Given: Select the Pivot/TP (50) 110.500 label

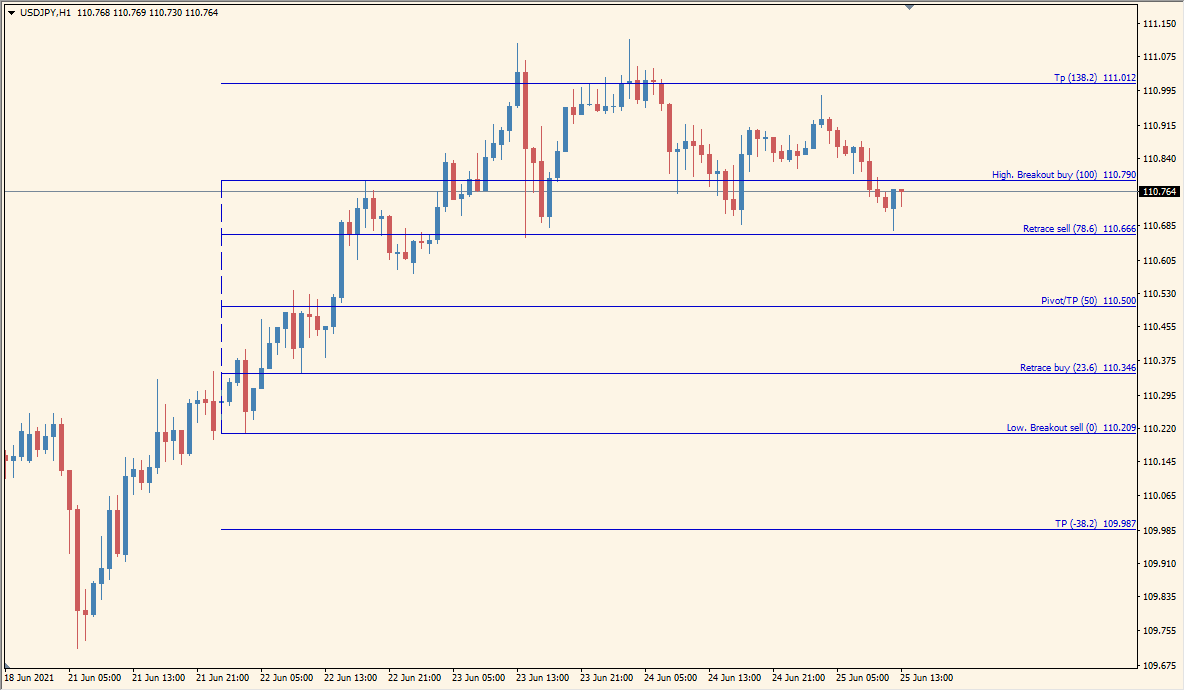Looking at the screenshot, I should click(x=1088, y=301).
